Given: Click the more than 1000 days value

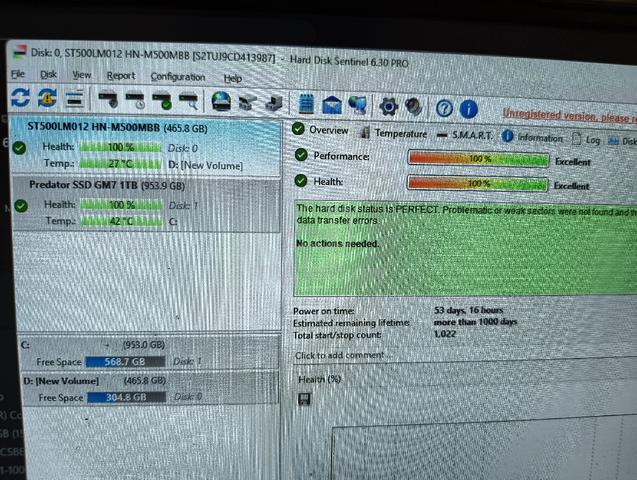Looking at the screenshot, I should [x=475, y=322].
